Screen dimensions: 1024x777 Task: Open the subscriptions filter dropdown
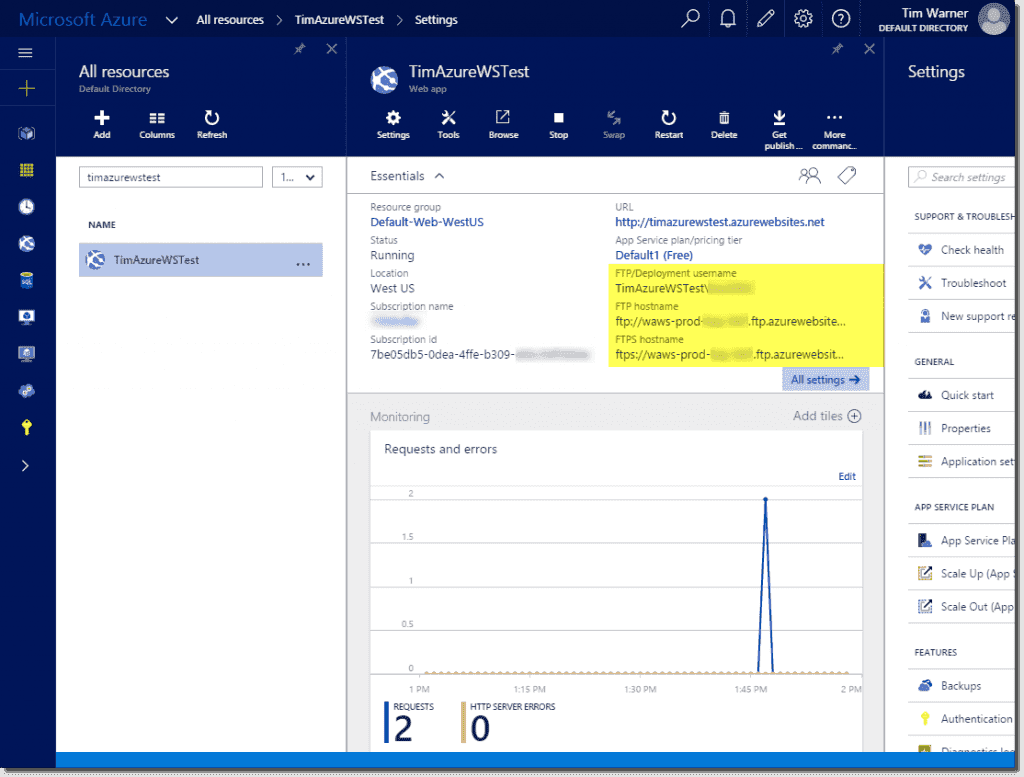coord(297,177)
